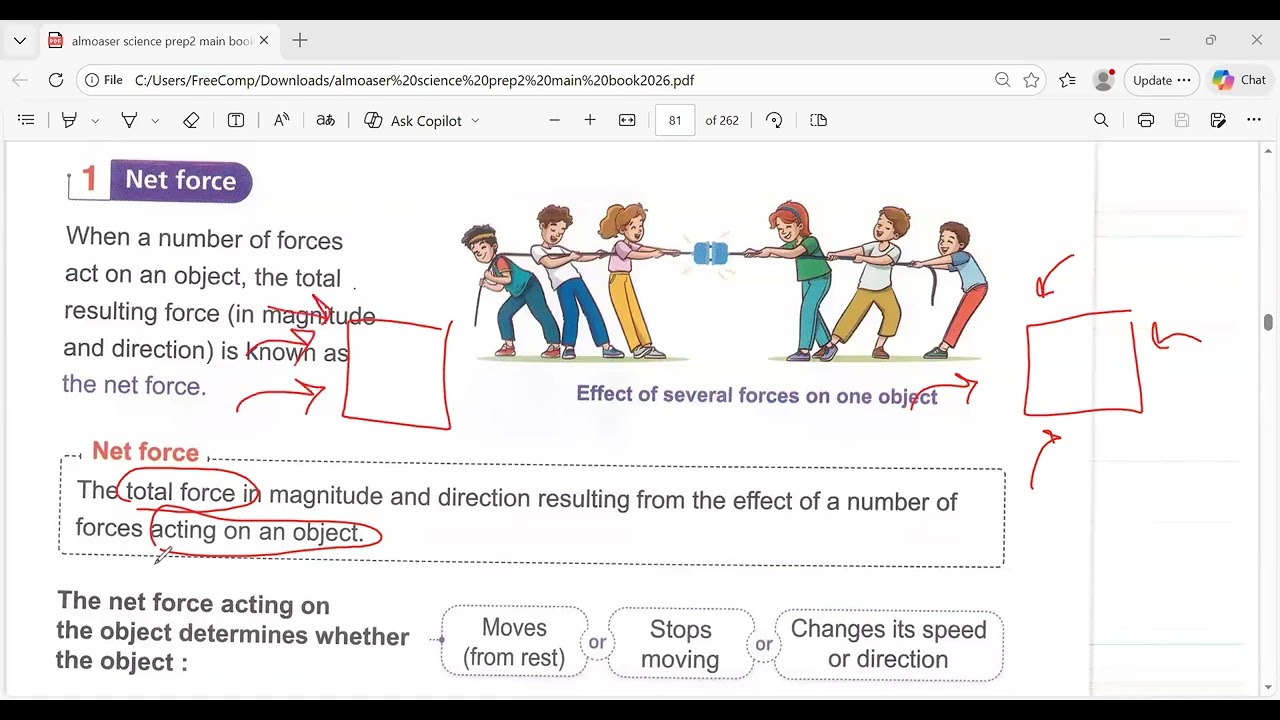Screen dimensions: 1280x720
Task: Click 'Changes its speed or direction' box
Action: (888, 644)
